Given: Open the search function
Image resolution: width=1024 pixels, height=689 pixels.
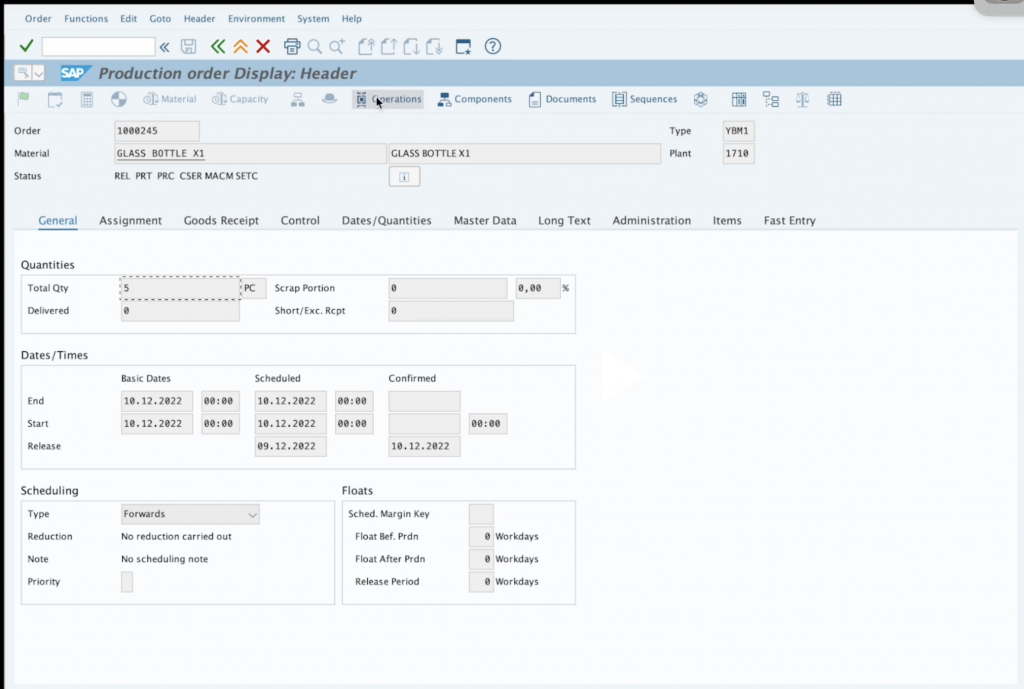Looking at the screenshot, I should tap(313, 46).
